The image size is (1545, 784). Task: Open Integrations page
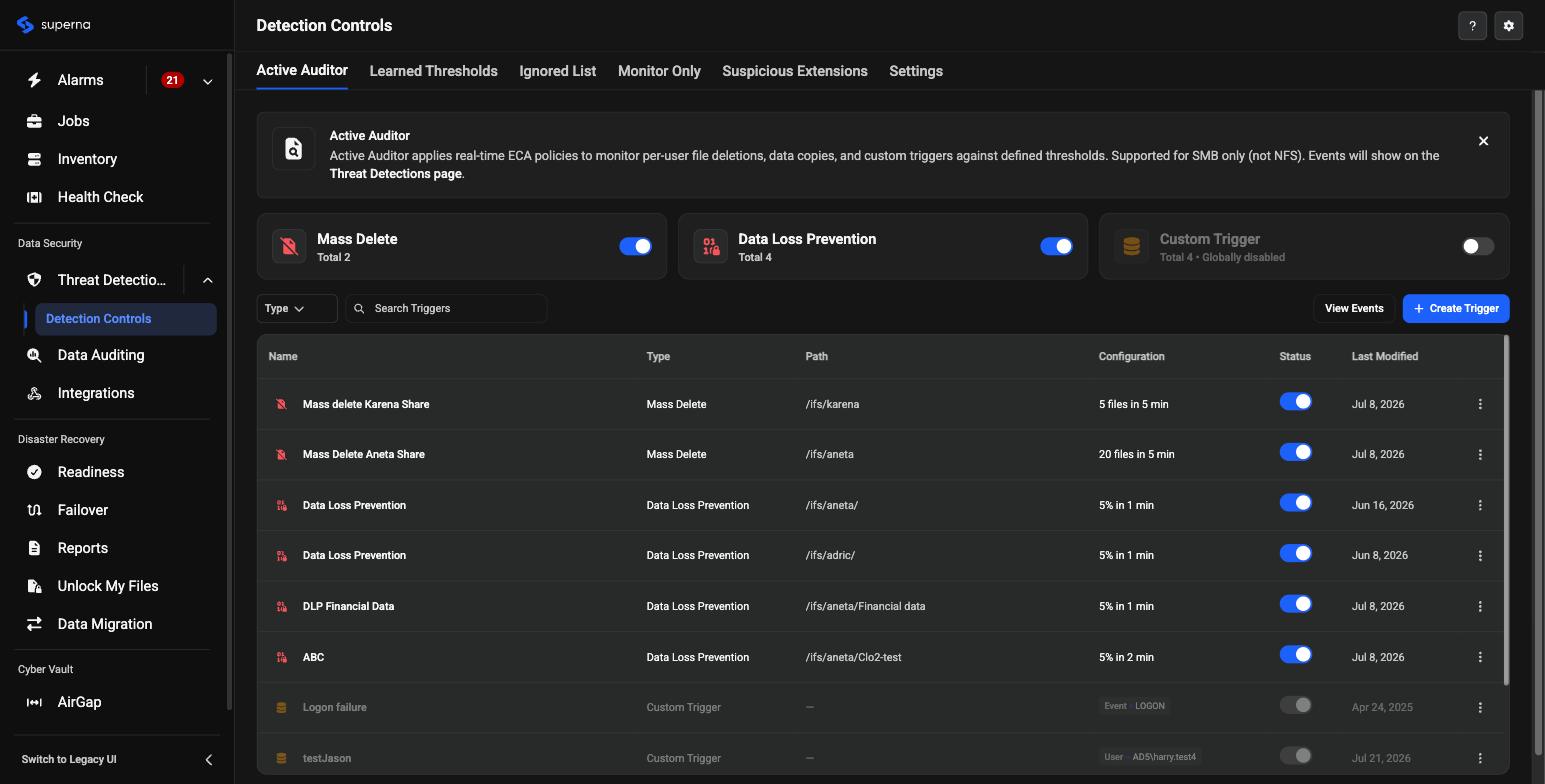pos(95,393)
